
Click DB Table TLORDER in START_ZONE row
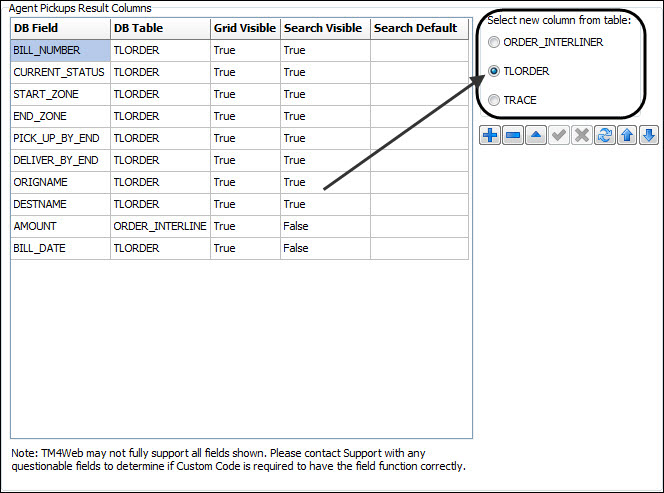tap(160, 94)
